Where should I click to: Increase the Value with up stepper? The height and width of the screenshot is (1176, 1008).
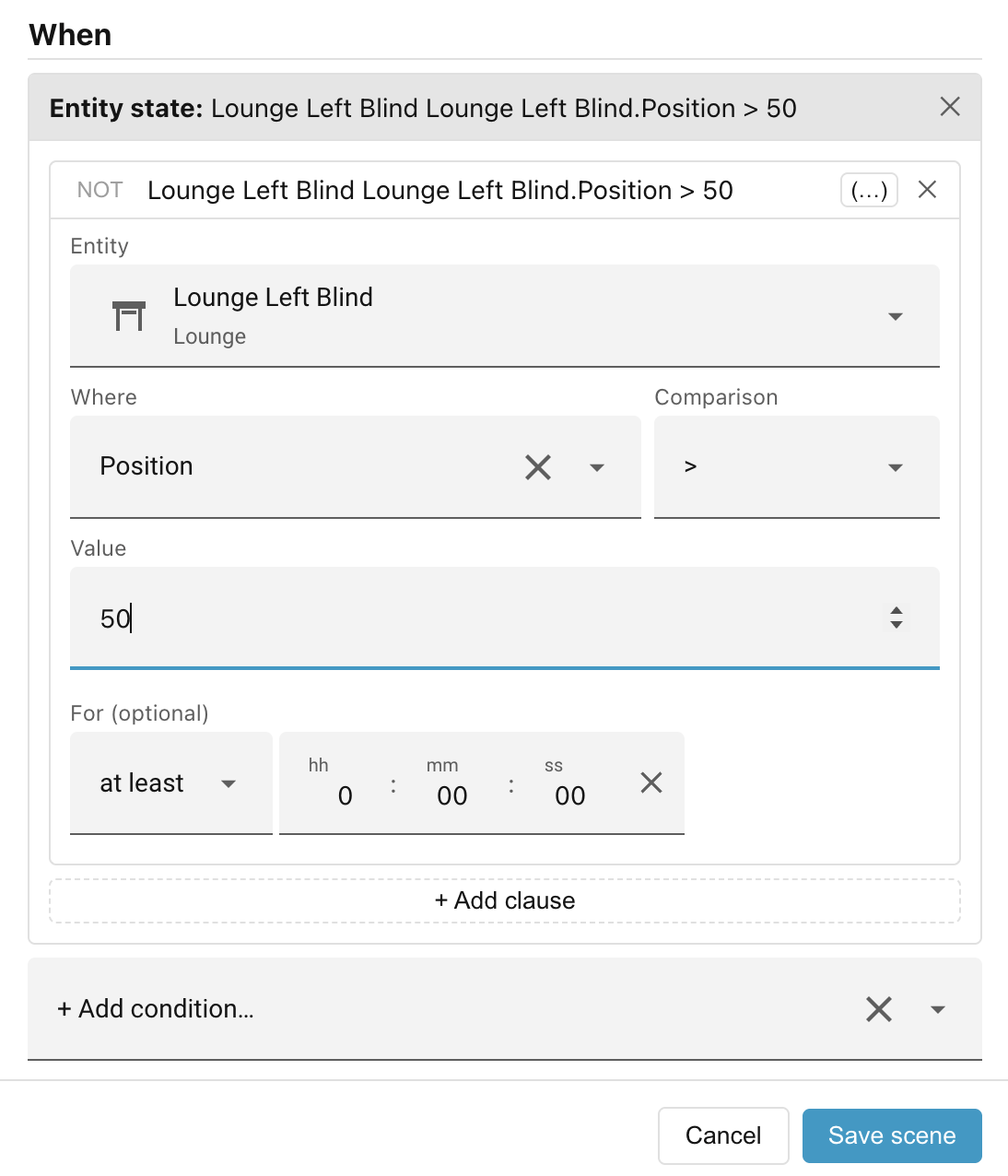tap(897, 609)
